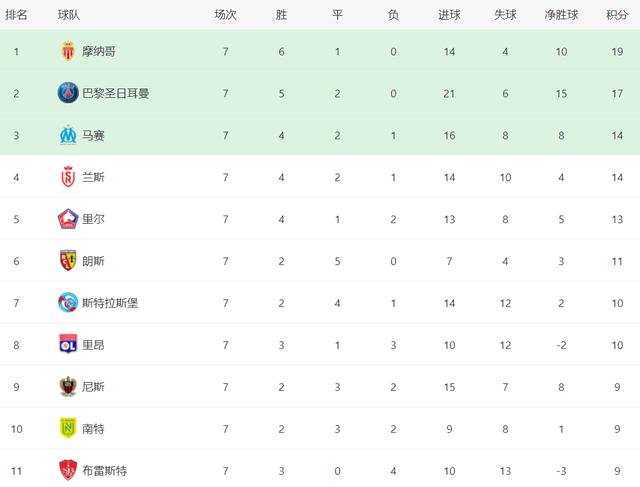Select the 马赛 team name
The image size is (640, 487).
coord(93,135)
